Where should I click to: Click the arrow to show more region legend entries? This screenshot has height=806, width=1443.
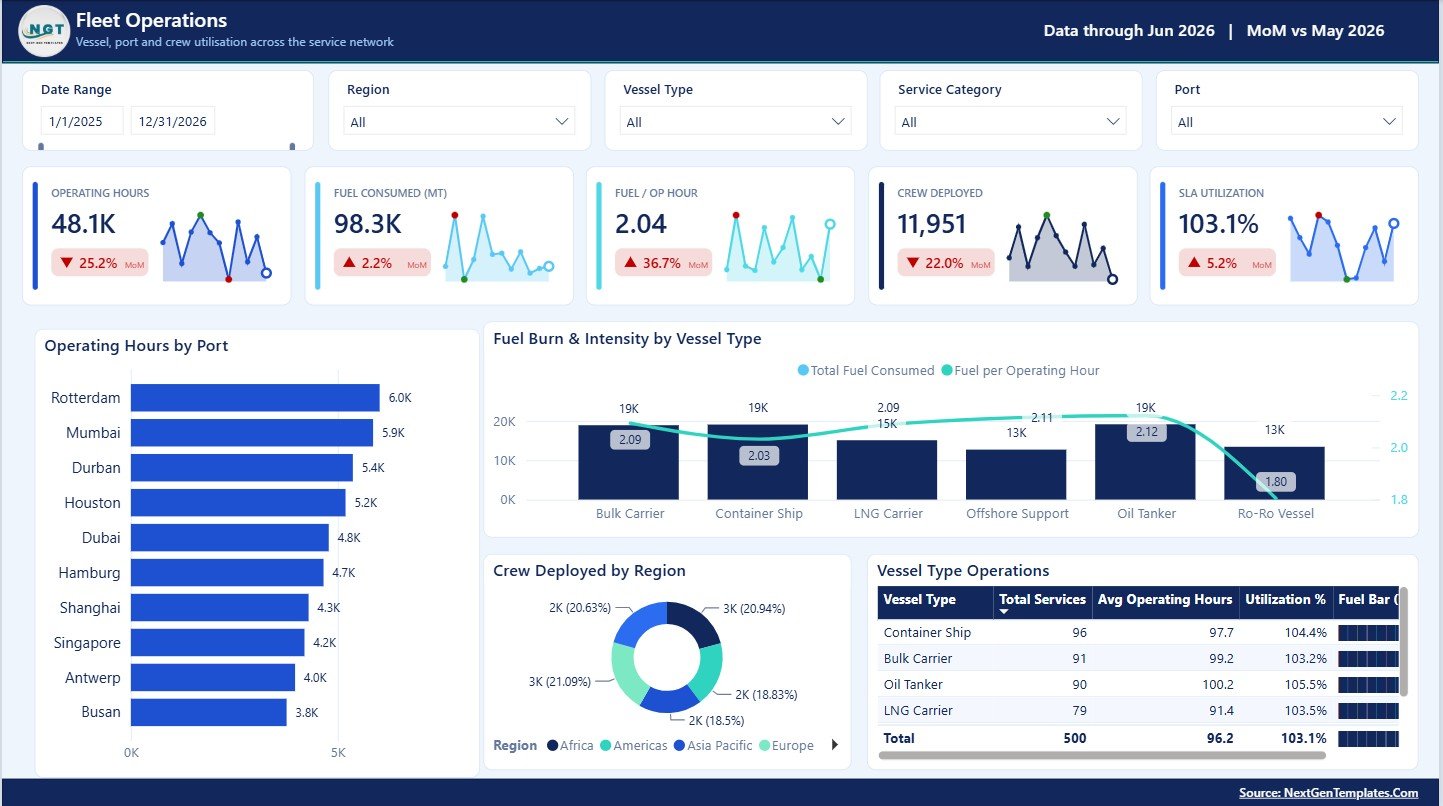click(835, 745)
